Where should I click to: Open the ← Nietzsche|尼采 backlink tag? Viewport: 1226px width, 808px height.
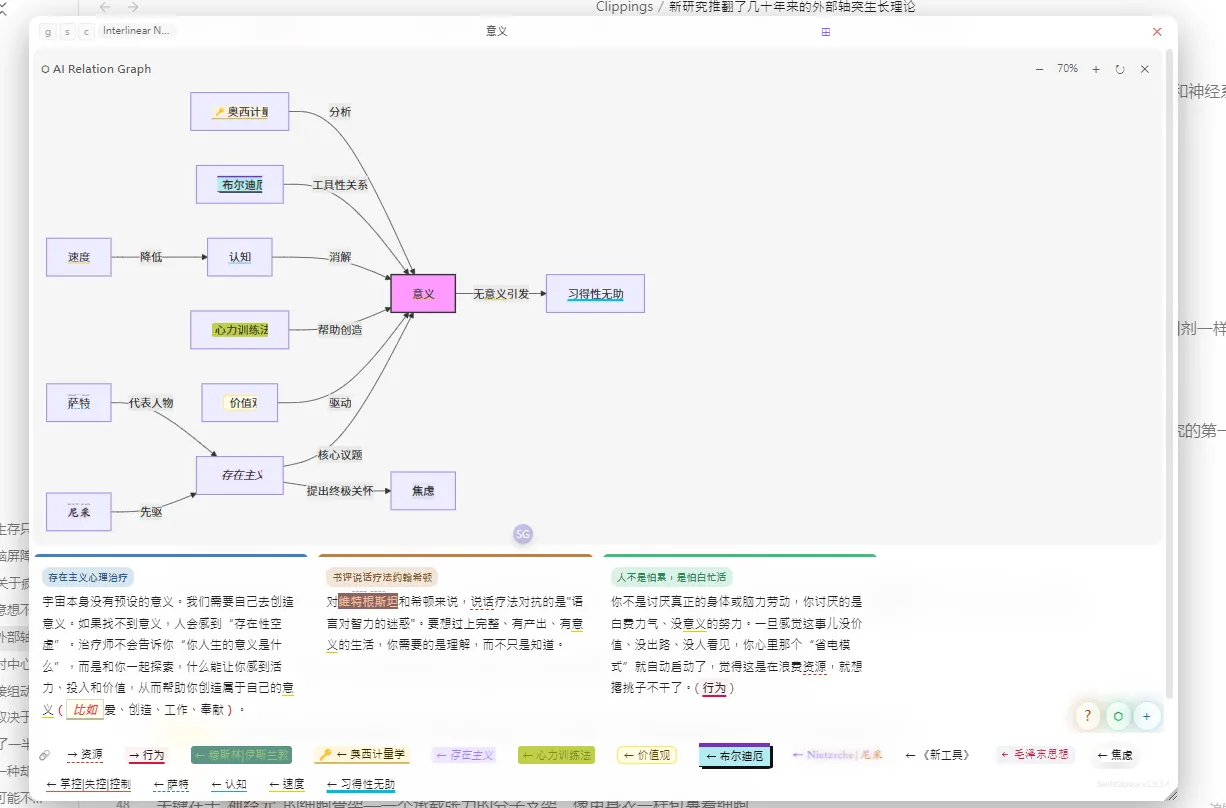pos(837,755)
